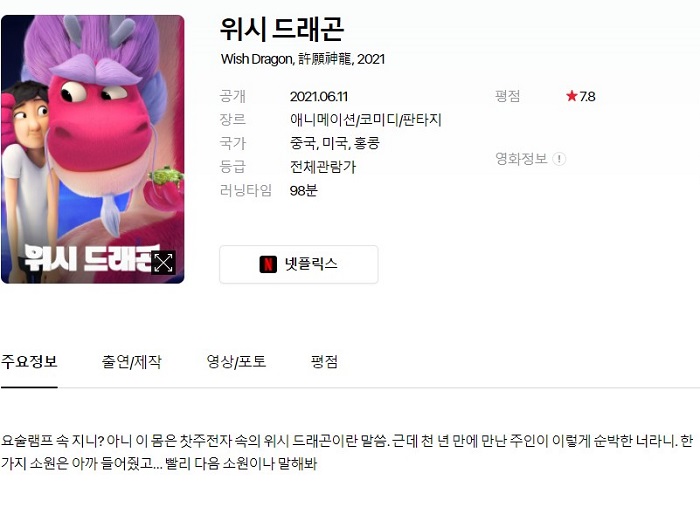Image resolution: width=700 pixels, height=514 pixels.
Task: Switch to the 출연/제작 tab
Action: (132, 361)
